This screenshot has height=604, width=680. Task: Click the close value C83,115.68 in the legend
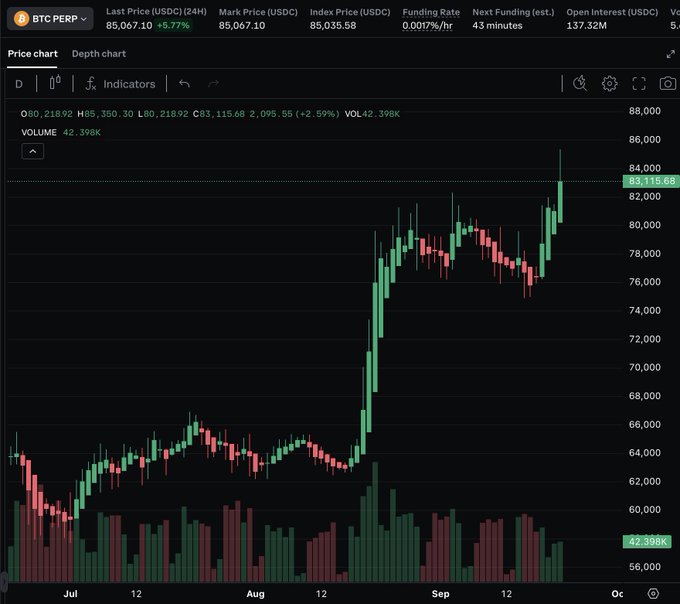click(219, 114)
